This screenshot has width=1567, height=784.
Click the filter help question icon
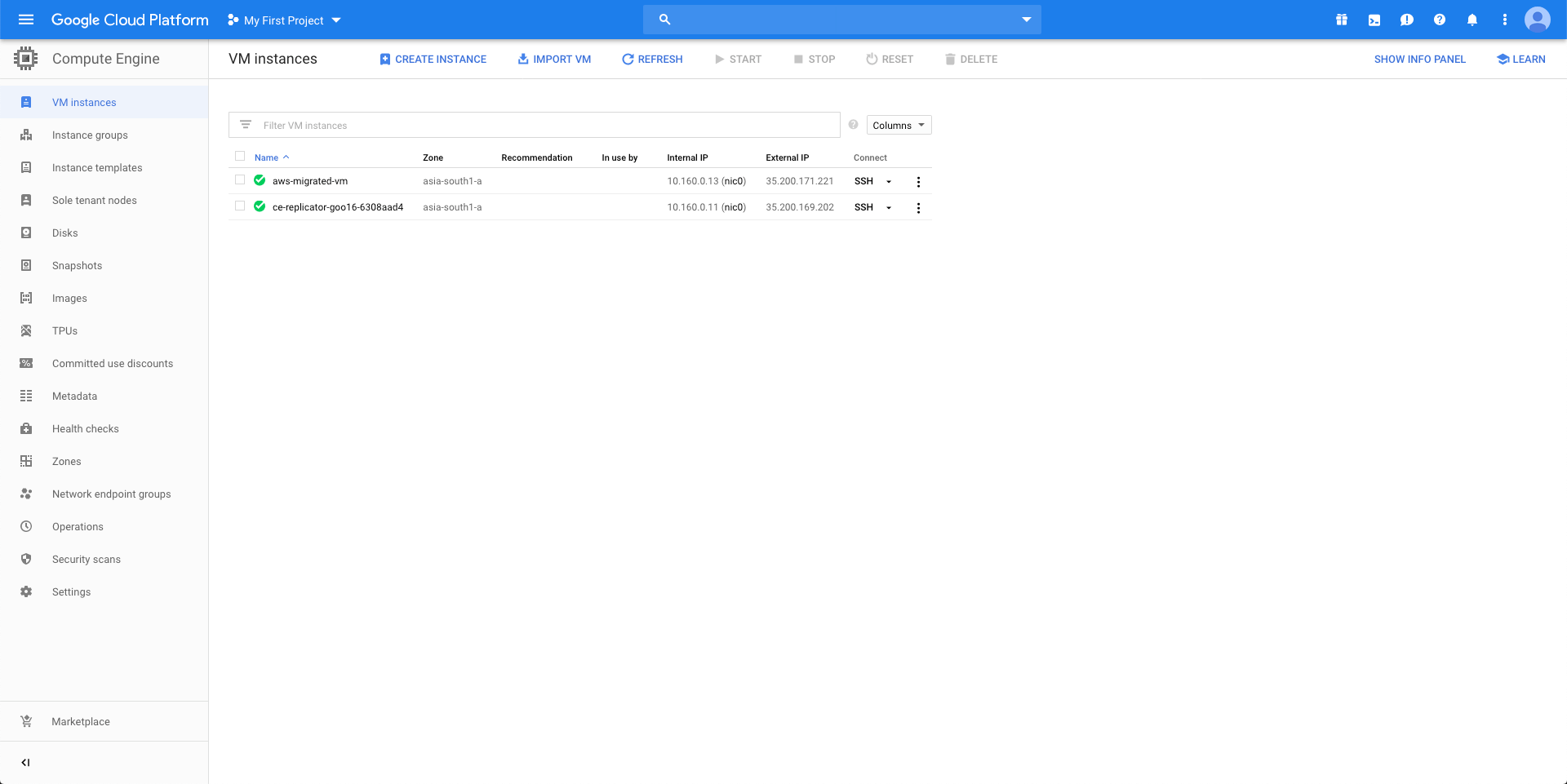click(x=853, y=125)
